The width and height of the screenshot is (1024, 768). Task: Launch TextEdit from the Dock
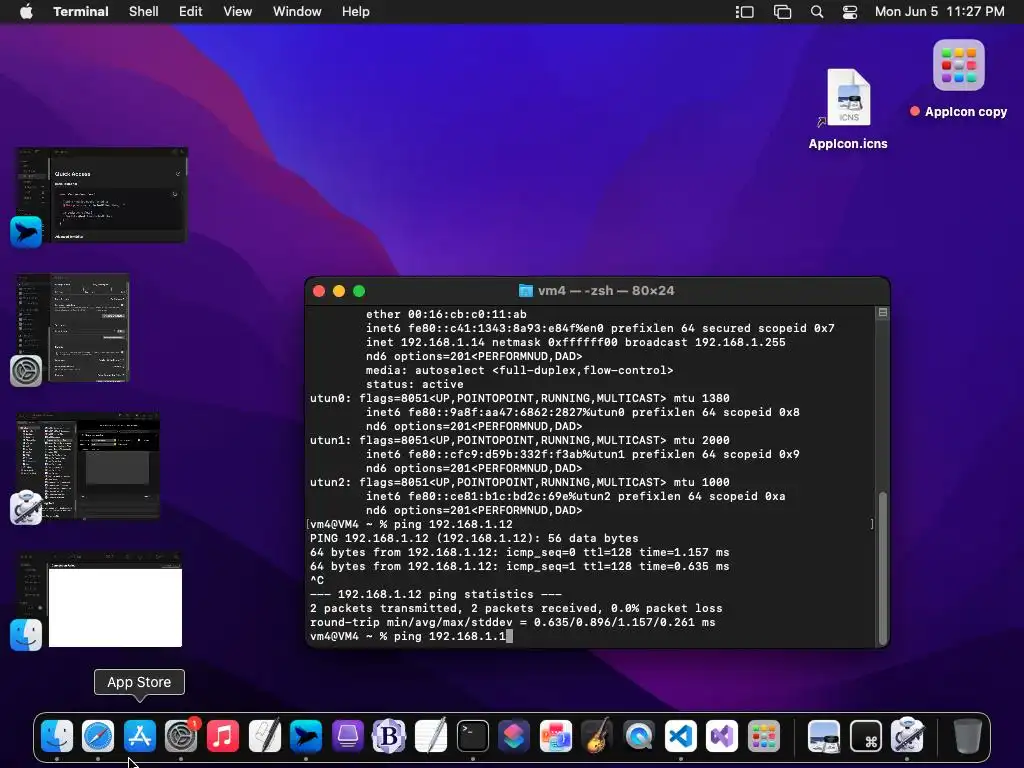tap(431, 736)
